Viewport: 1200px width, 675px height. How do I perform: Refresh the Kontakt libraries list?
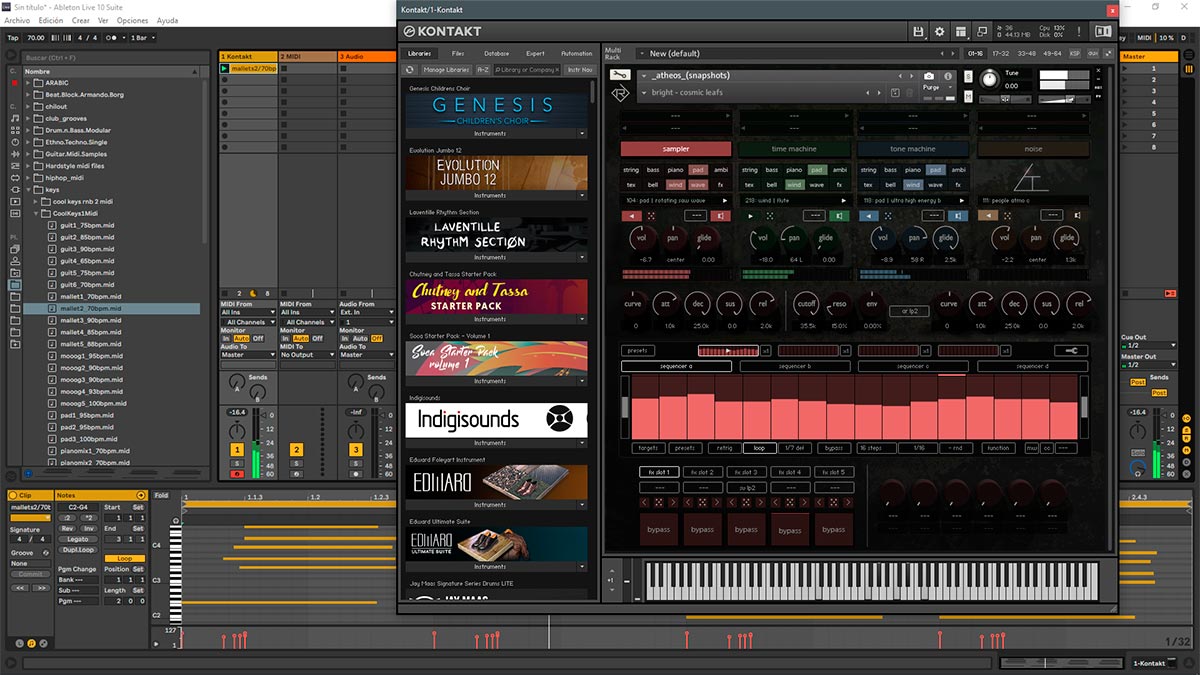[x=410, y=70]
